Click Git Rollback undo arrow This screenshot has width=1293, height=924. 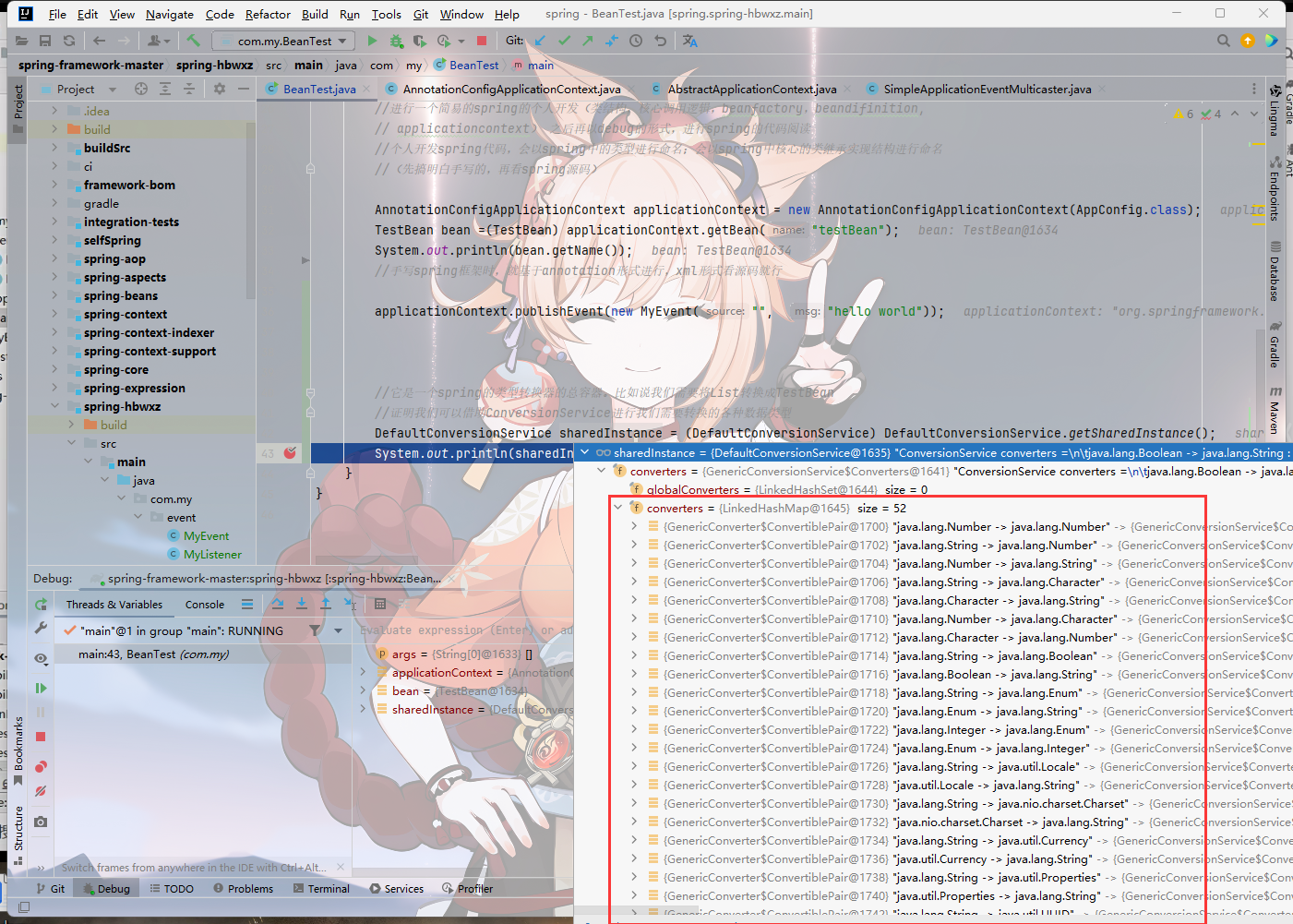click(x=660, y=41)
